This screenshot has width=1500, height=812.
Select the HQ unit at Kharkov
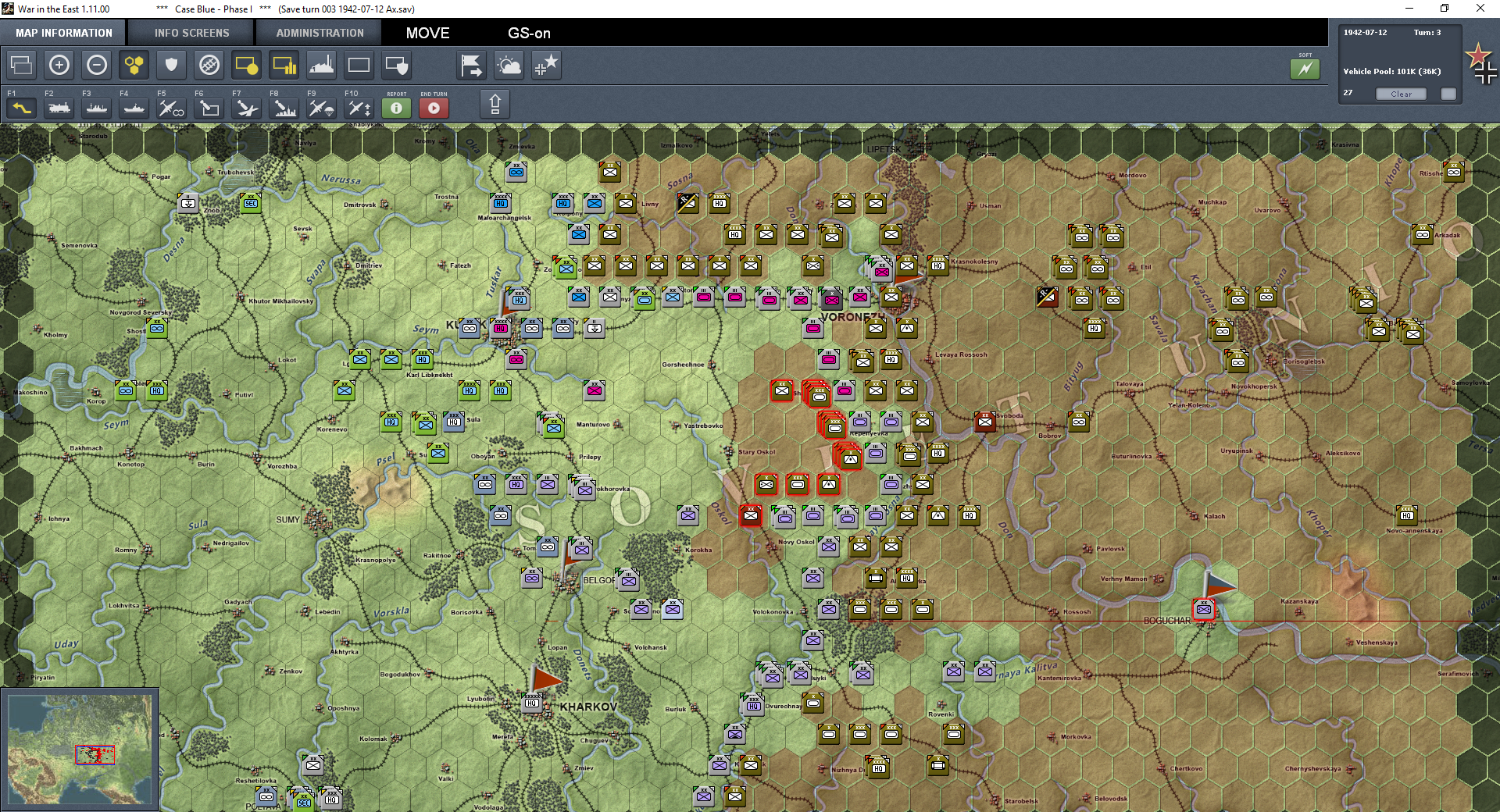[x=532, y=703]
